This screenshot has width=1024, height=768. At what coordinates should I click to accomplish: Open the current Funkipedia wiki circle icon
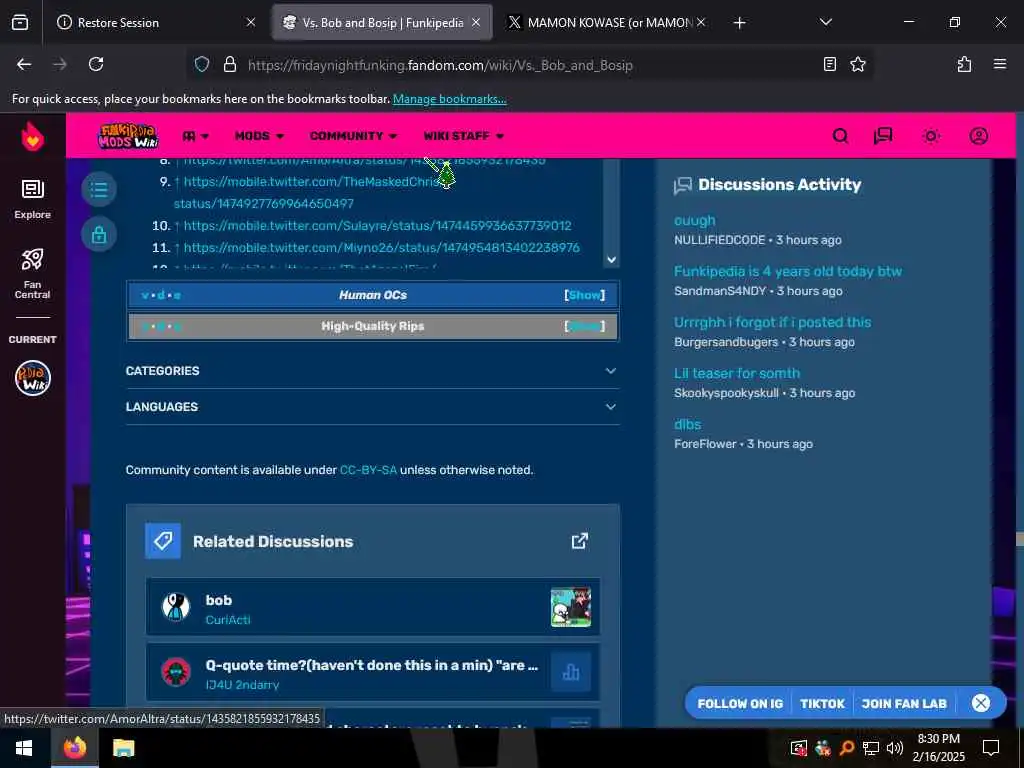point(33,378)
